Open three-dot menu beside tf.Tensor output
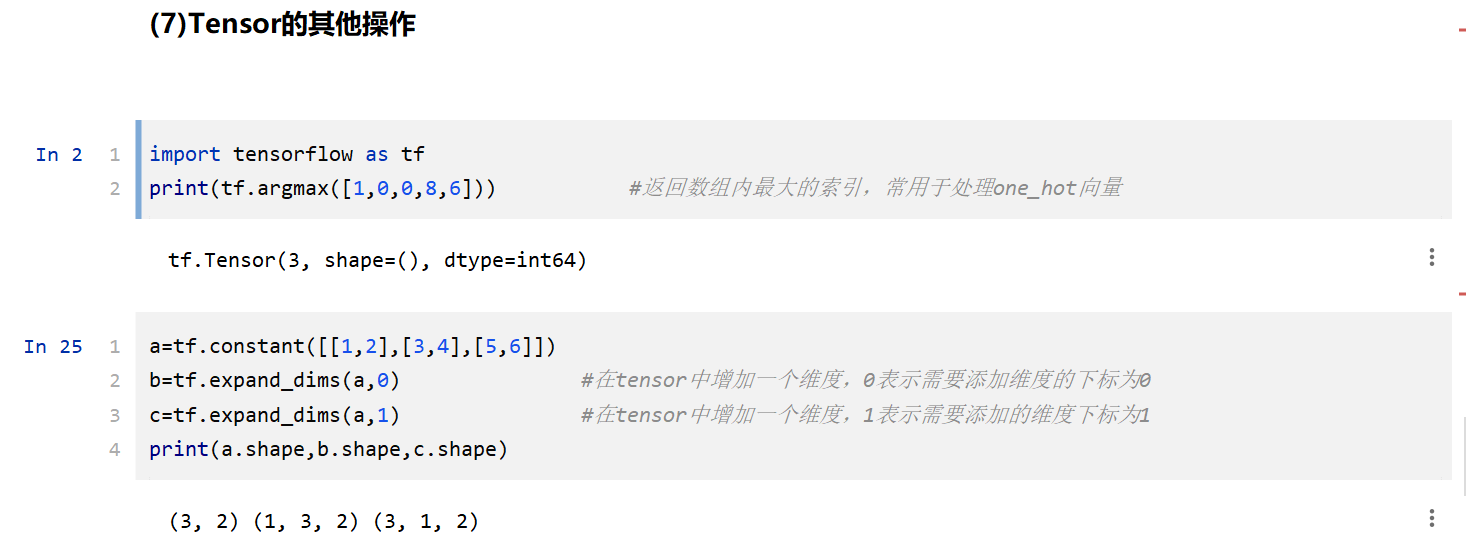The height and width of the screenshot is (555, 1466). 1432,258
